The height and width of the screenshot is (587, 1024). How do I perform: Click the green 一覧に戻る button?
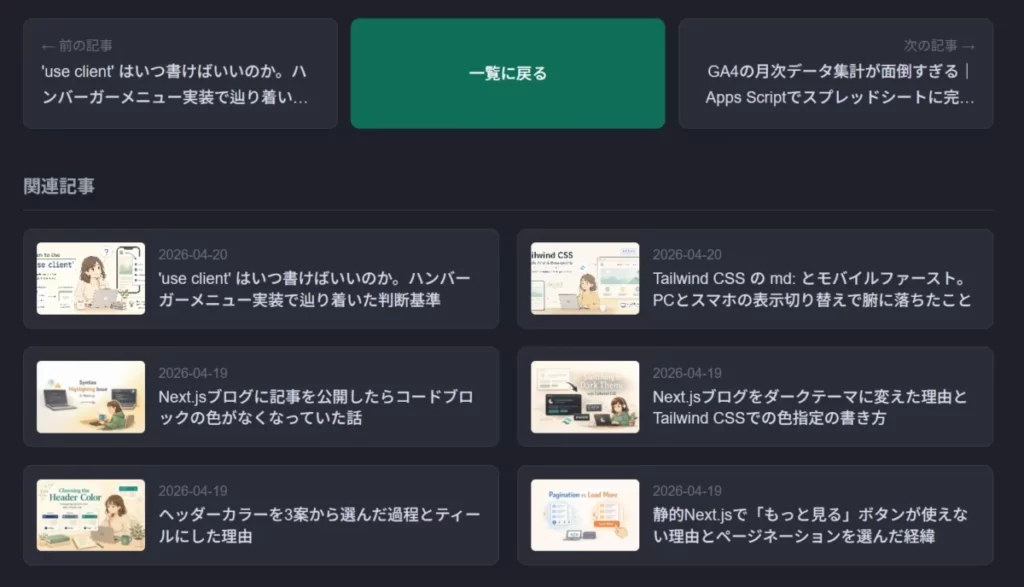click(x=507, y=73)
